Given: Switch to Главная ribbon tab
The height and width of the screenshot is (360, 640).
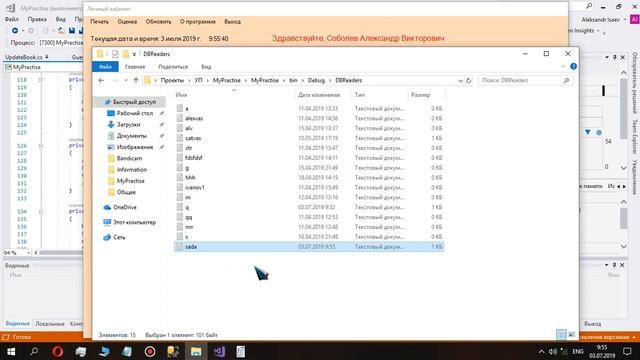Looking at the screenshot, I should (135, 67).
